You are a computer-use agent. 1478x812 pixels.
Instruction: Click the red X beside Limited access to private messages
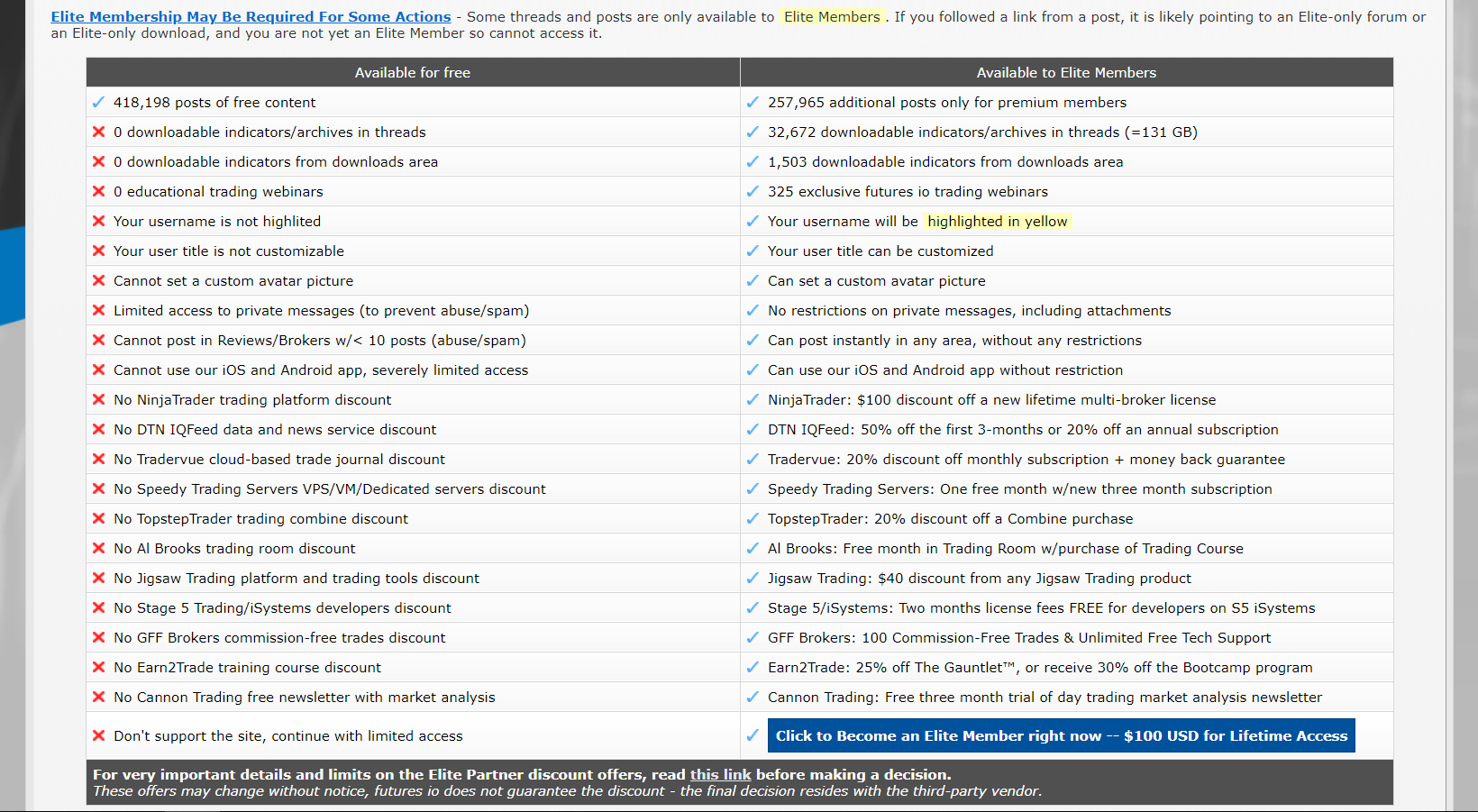(x=99, y=310)
